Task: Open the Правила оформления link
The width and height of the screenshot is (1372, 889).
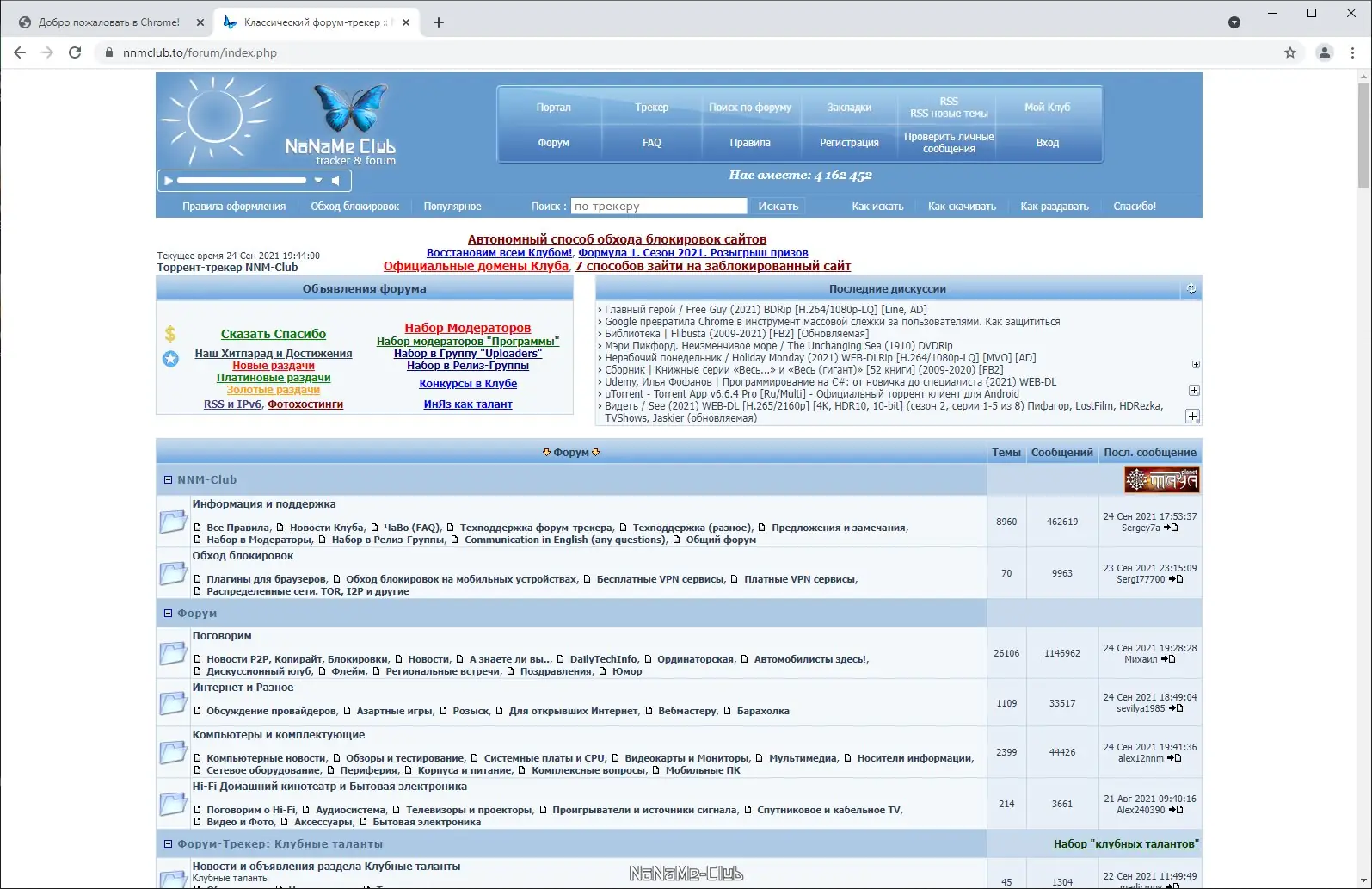Action: click(x=234, y=207)
